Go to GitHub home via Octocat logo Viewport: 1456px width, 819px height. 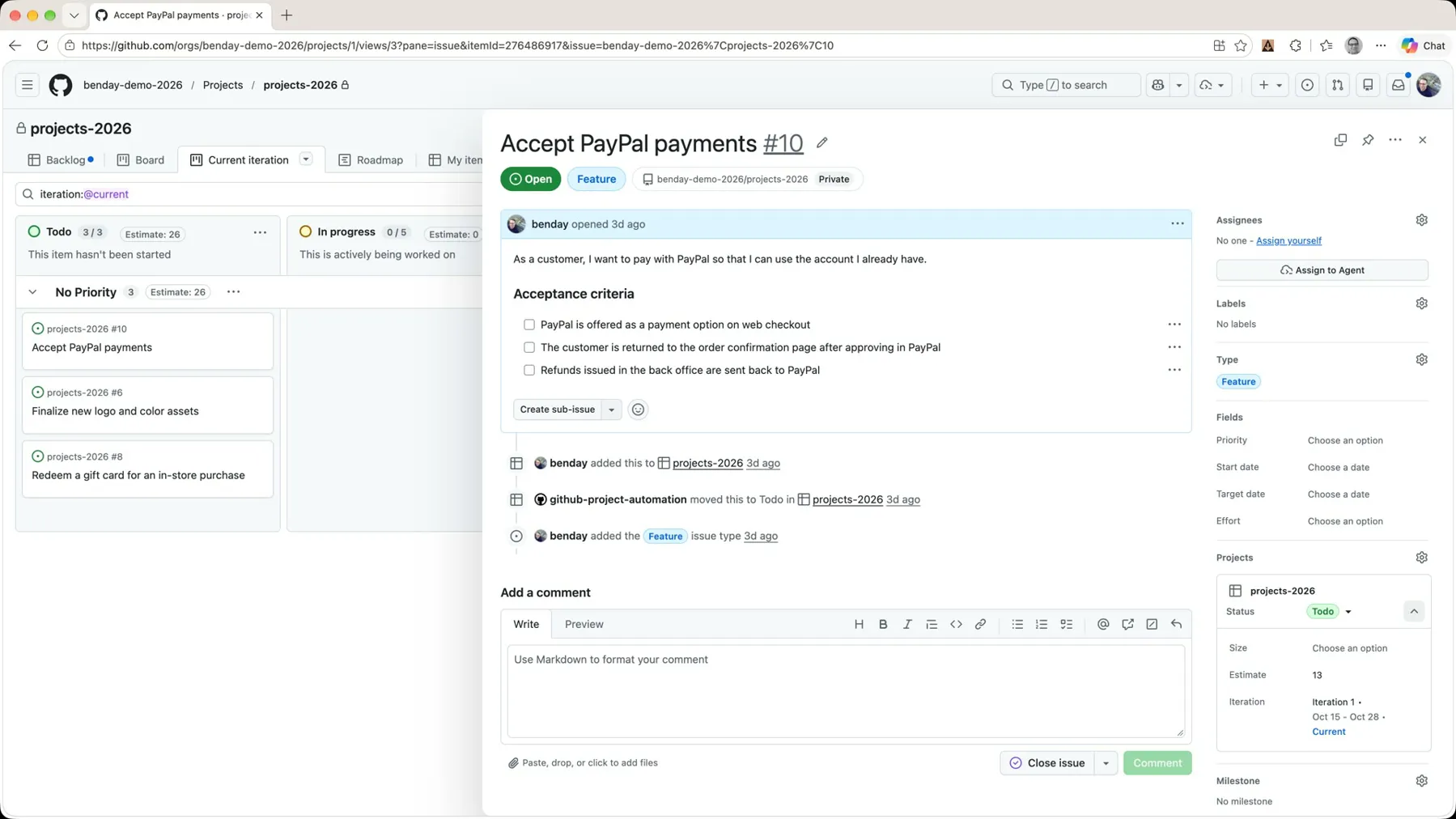(61, 85)
